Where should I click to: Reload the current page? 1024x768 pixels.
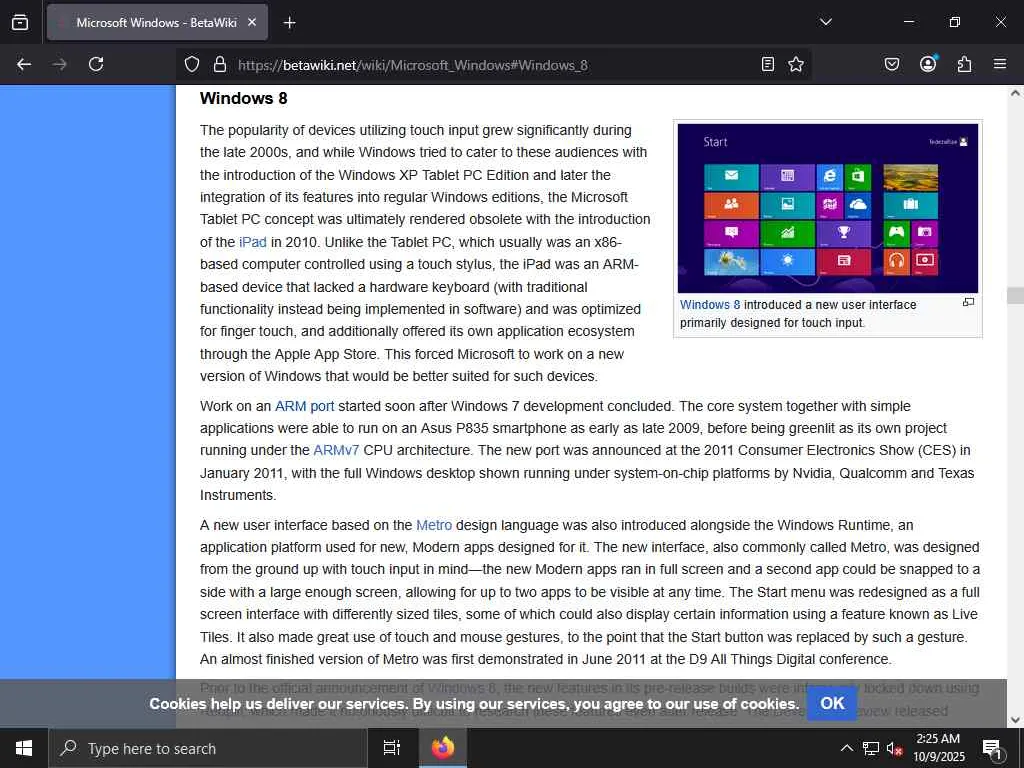[96, 64]
